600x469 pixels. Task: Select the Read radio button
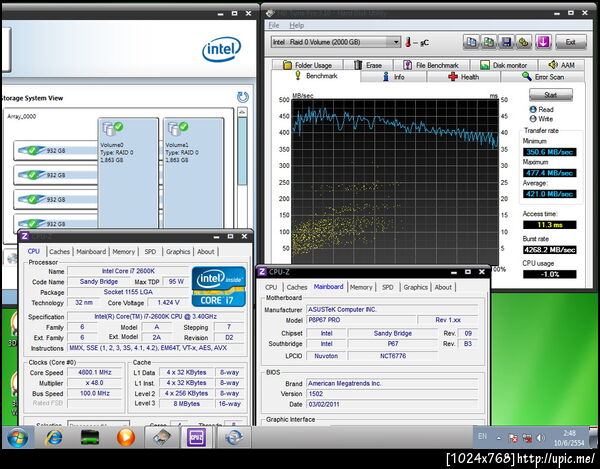[532, 109]
